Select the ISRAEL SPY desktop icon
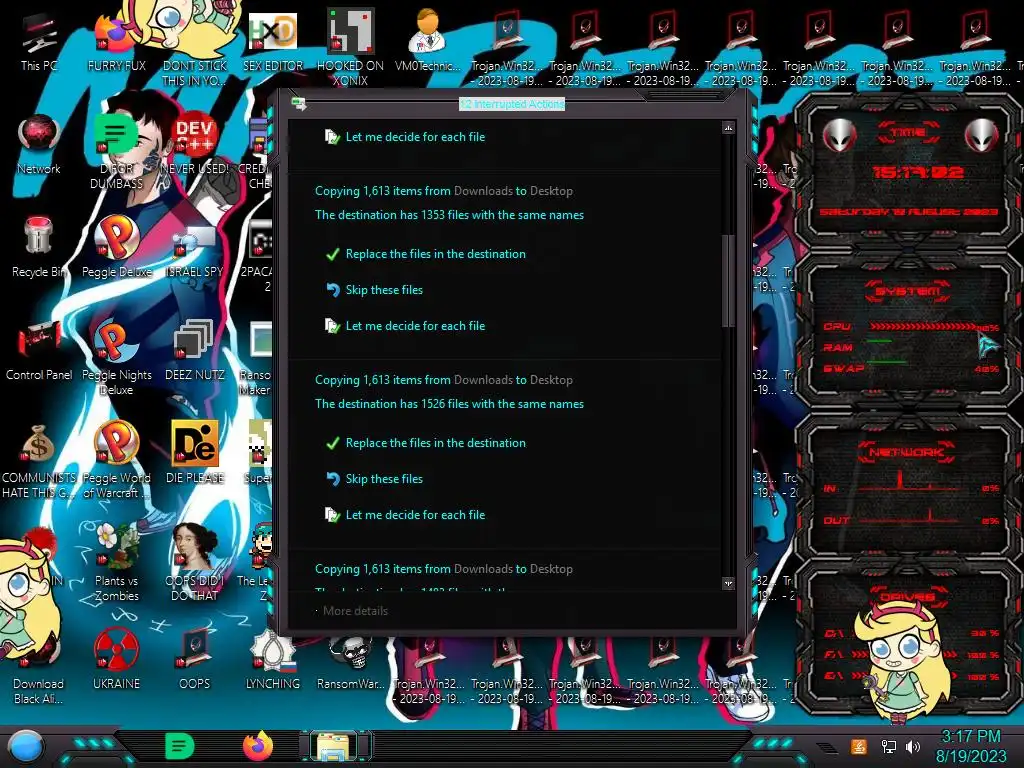Image resolution: width=1024 pixels, height=768 pixels. click(x=194, y=248)
